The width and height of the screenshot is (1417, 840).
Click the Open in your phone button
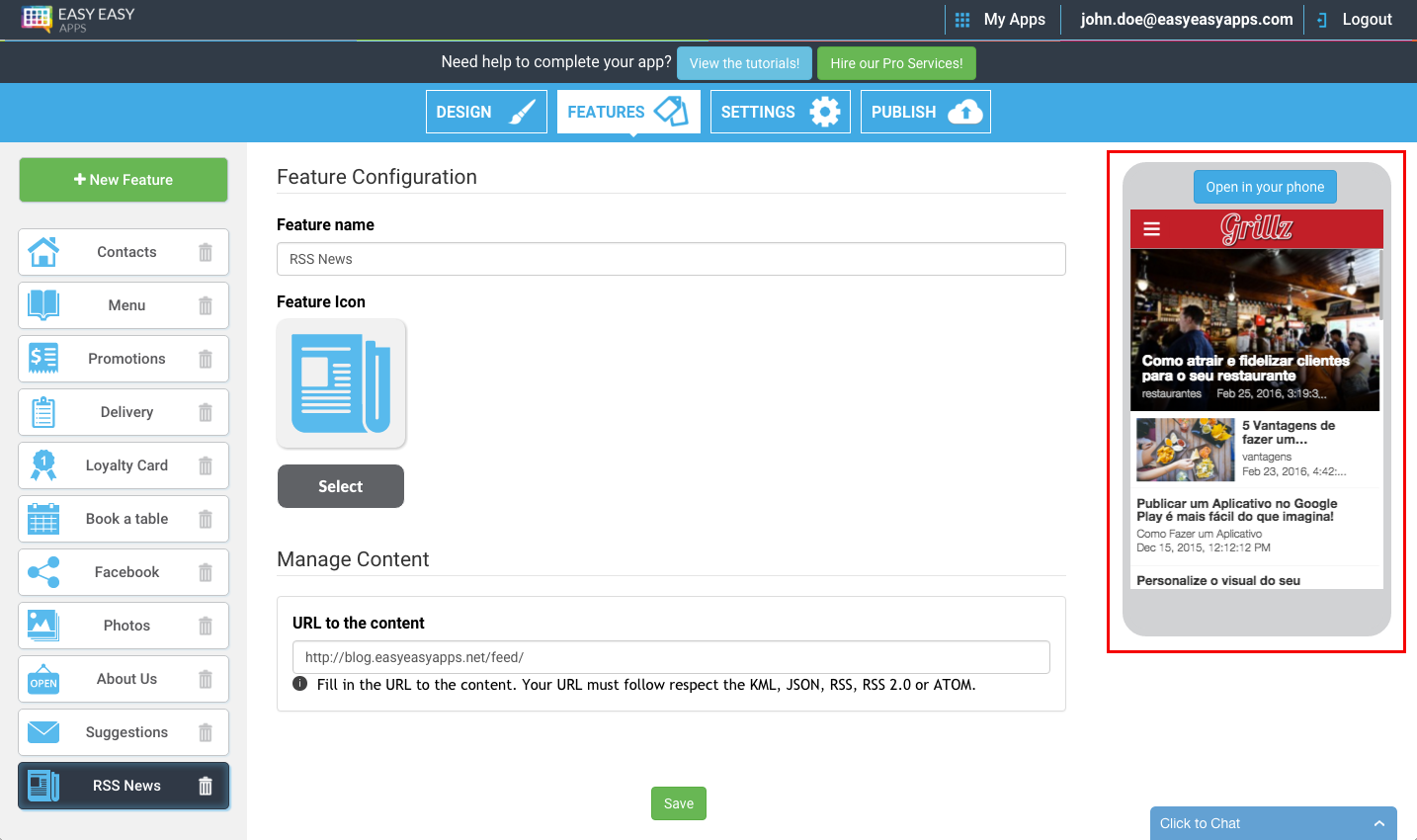[x=1265, y=187]
